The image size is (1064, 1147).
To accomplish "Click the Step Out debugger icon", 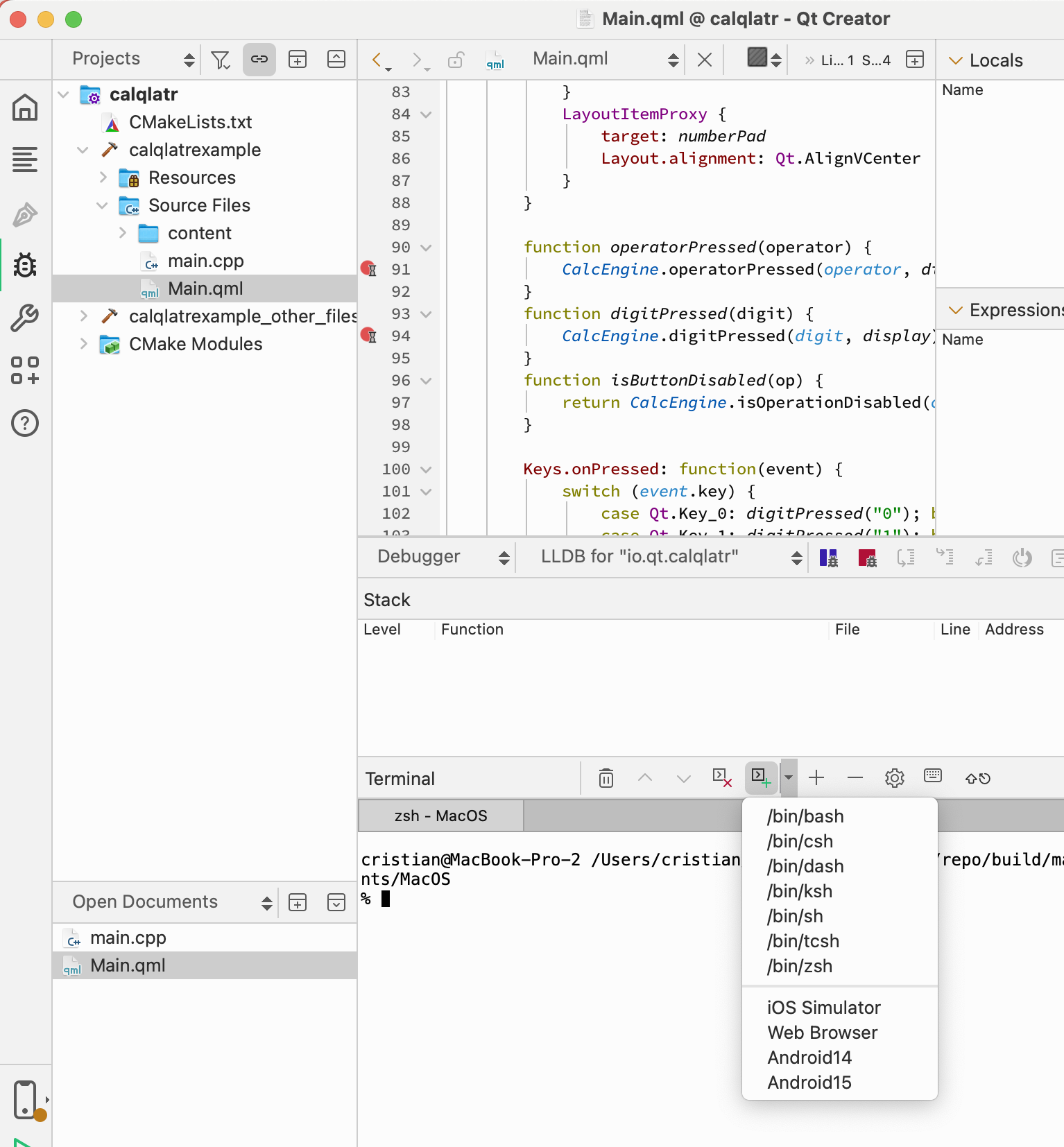I will 984,558.
